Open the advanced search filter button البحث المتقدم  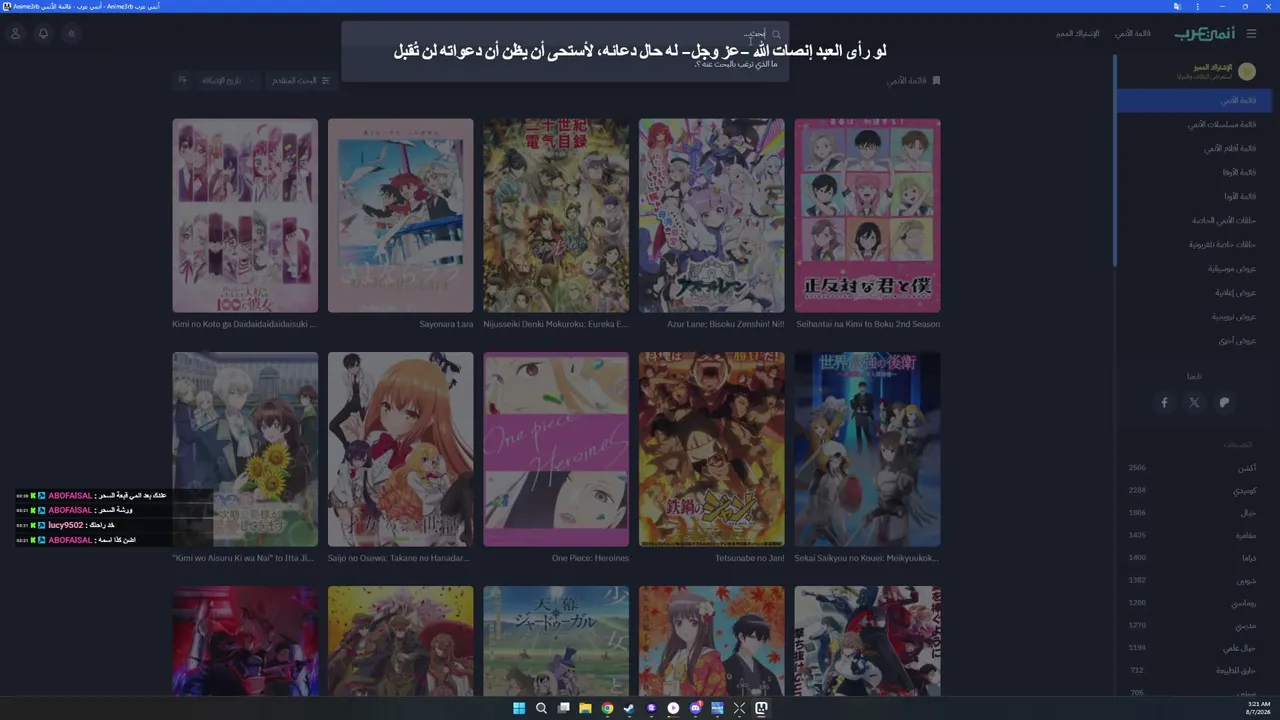[300, 80]
